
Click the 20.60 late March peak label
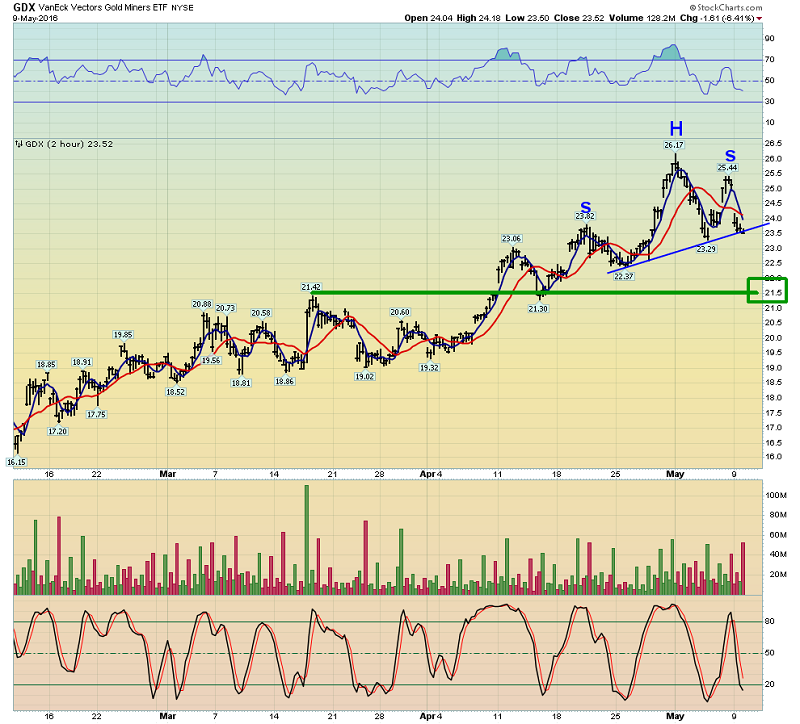[x=399, y=312]
